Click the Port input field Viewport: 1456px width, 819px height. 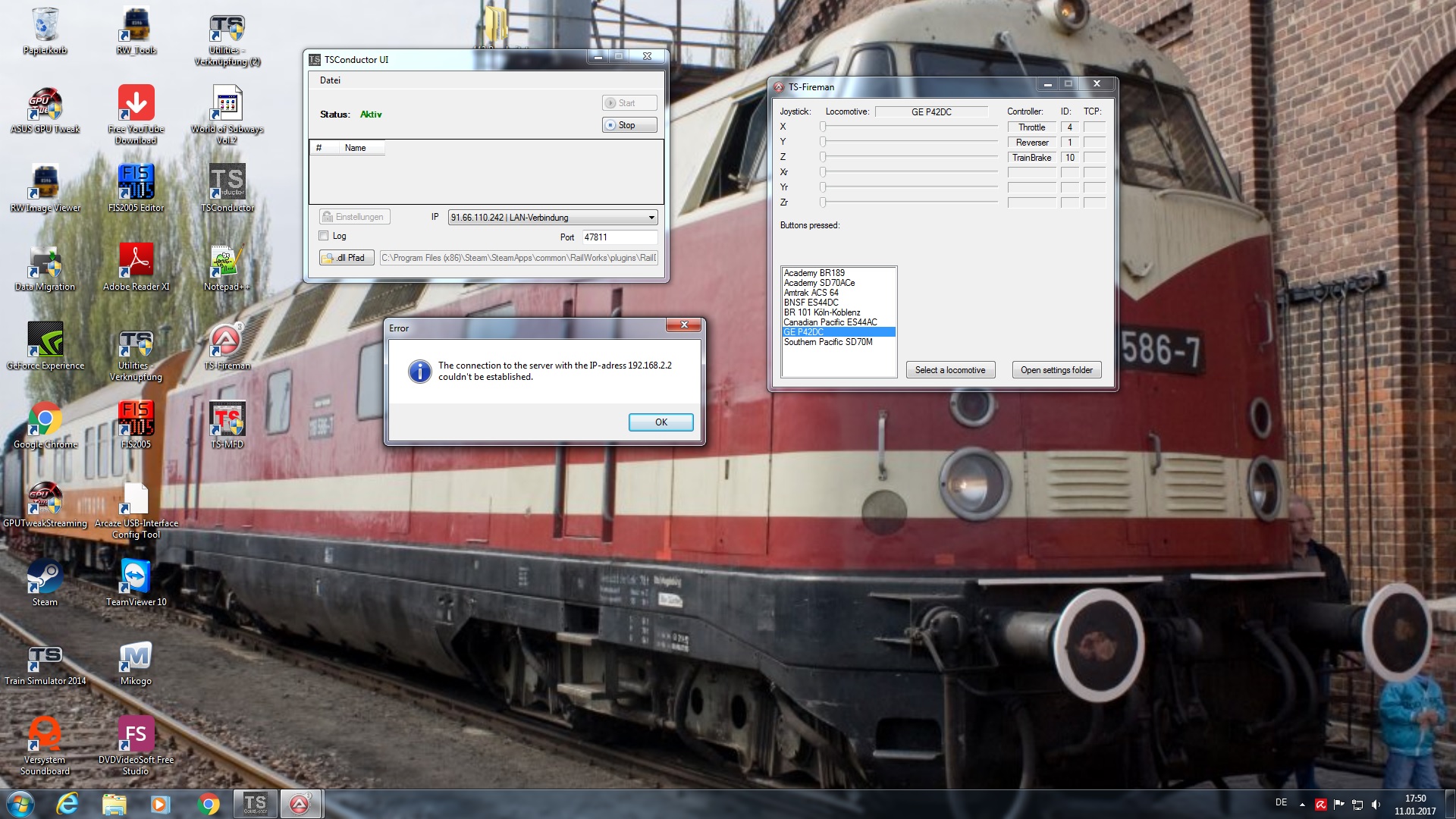(618, 237)
